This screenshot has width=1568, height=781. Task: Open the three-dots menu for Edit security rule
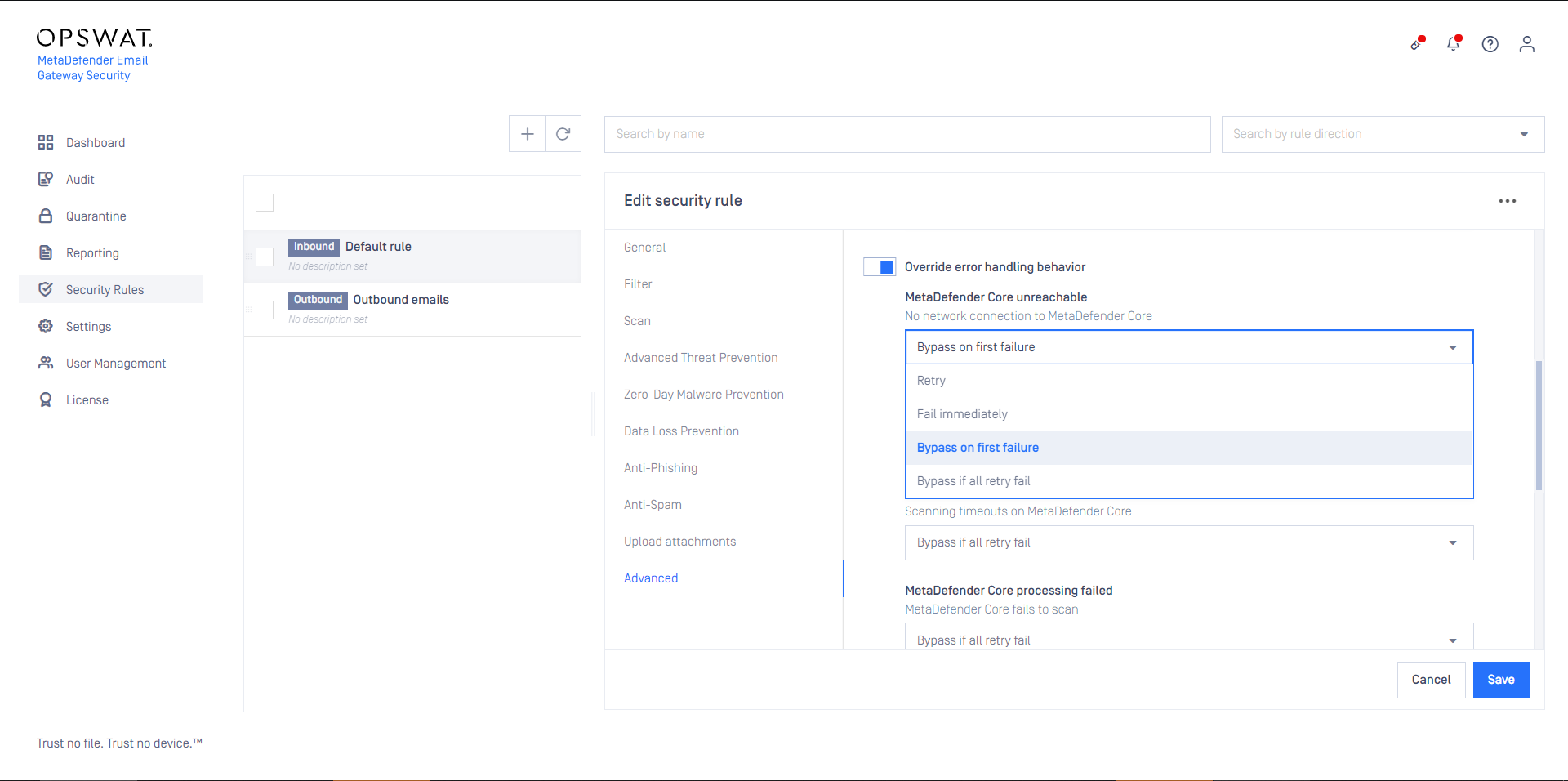click(1508, 201)
